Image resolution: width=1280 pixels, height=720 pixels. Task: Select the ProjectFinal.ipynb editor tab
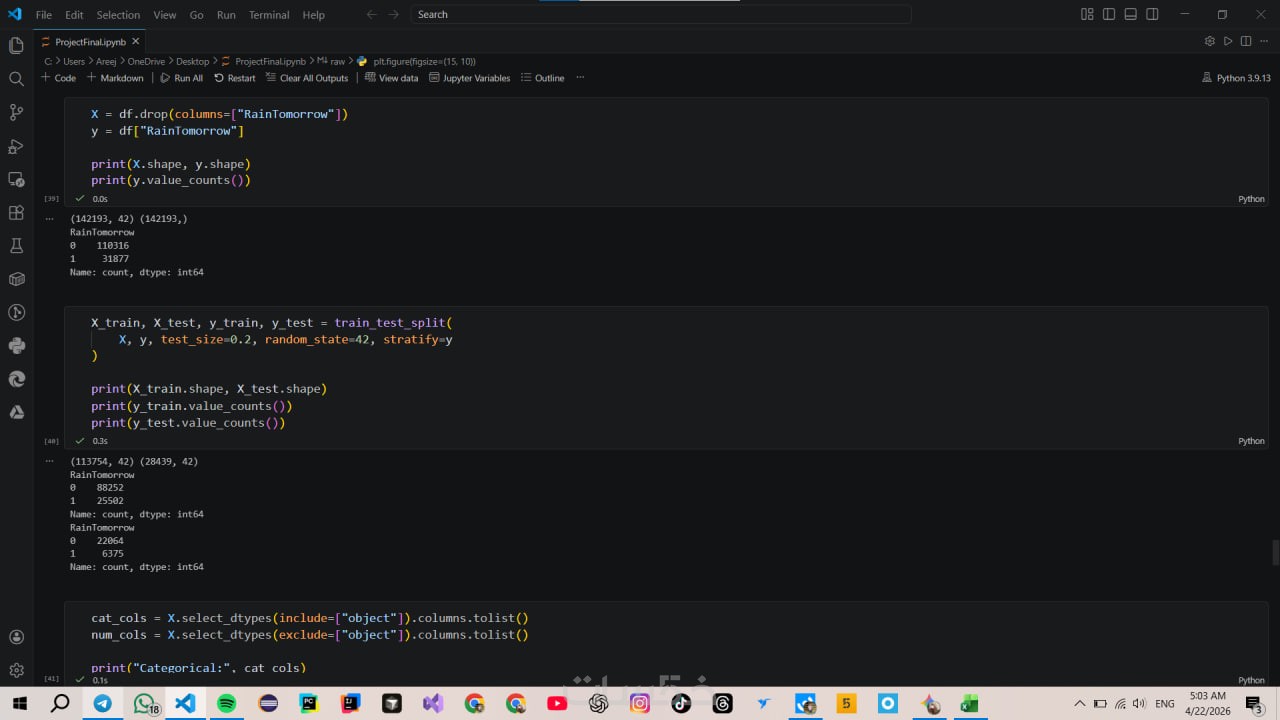tap(90, 42)
